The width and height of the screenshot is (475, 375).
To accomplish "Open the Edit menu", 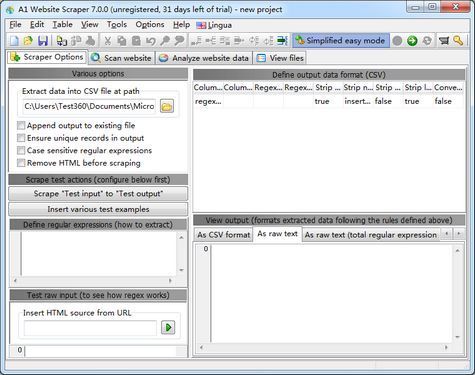I will tap(37, 25).
